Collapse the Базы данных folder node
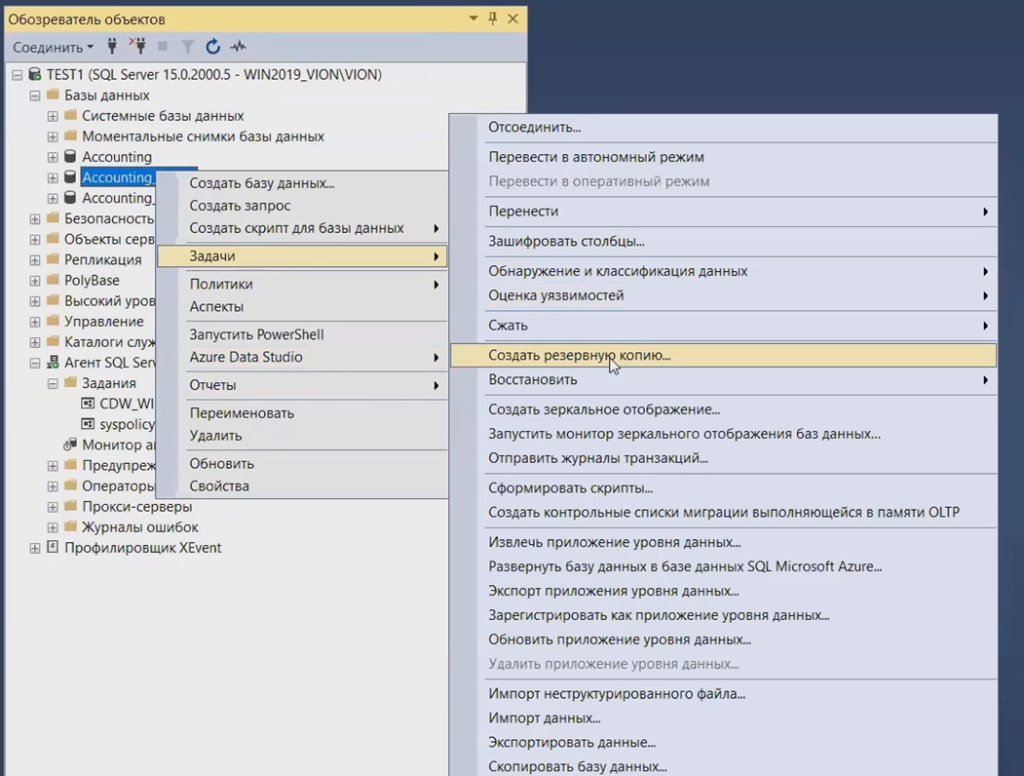Viewport: 1024px width, 776px height. tap(35, 96)
